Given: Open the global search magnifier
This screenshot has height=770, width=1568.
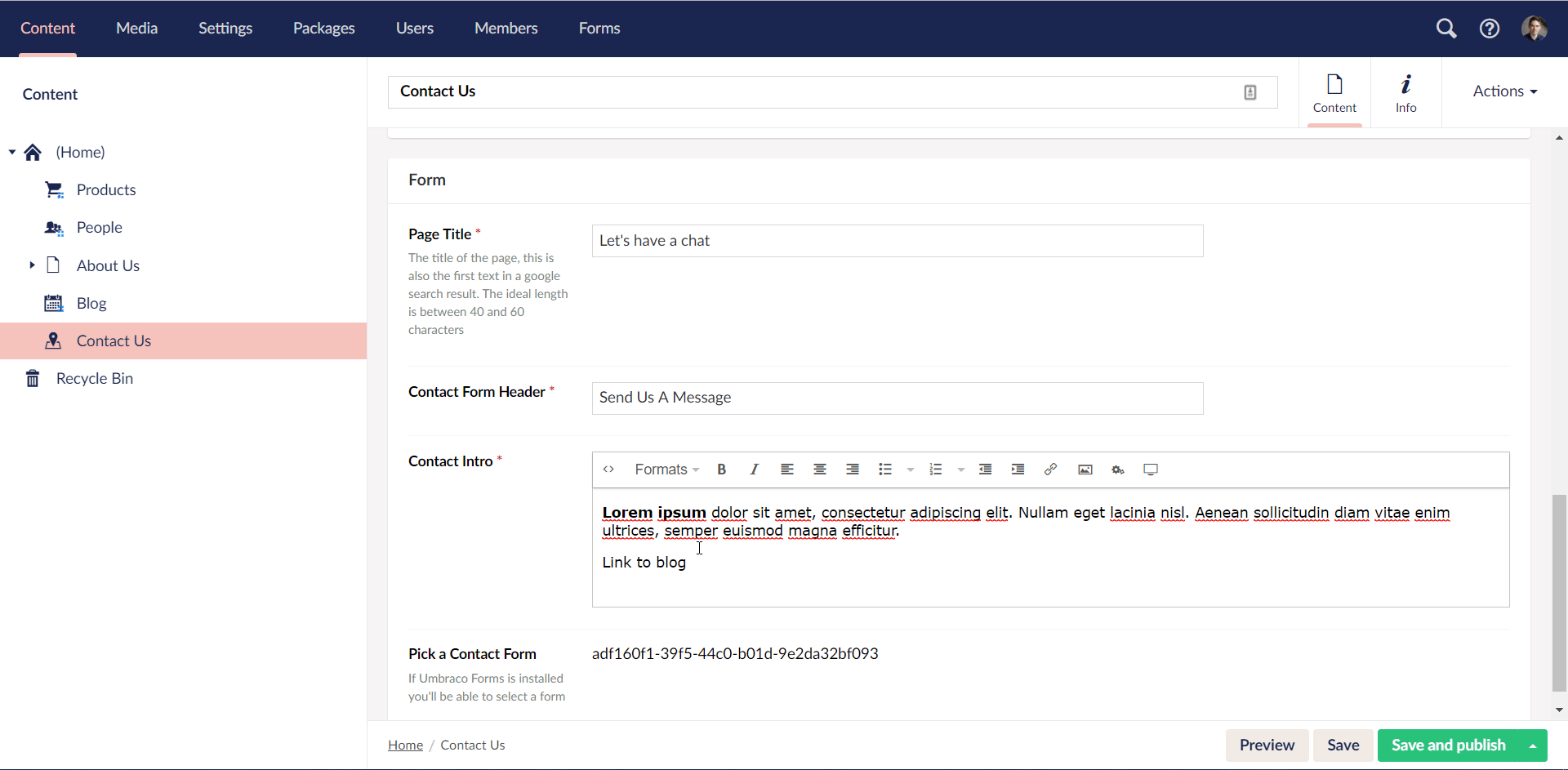Looking at the screenshot, I should click(1446, 28).
